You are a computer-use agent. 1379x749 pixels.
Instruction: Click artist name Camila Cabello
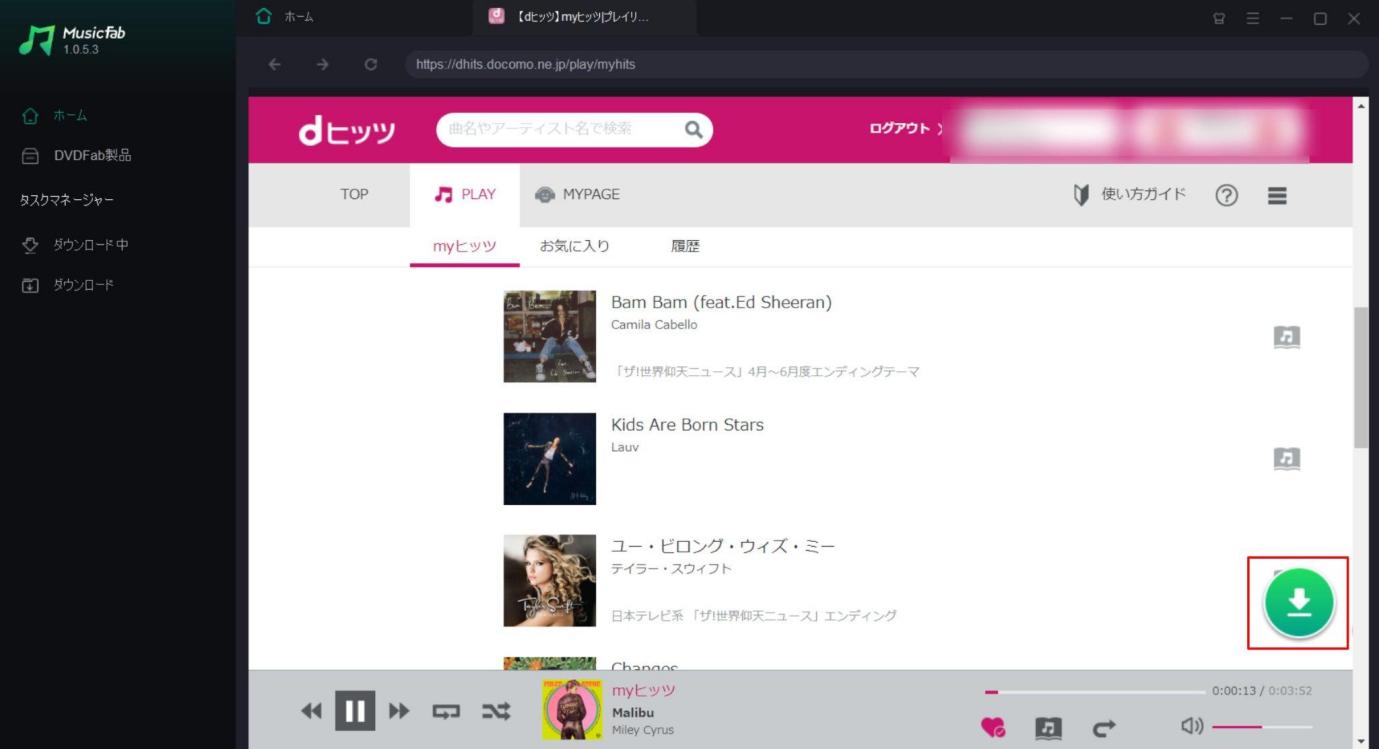[x=654, y=325]
